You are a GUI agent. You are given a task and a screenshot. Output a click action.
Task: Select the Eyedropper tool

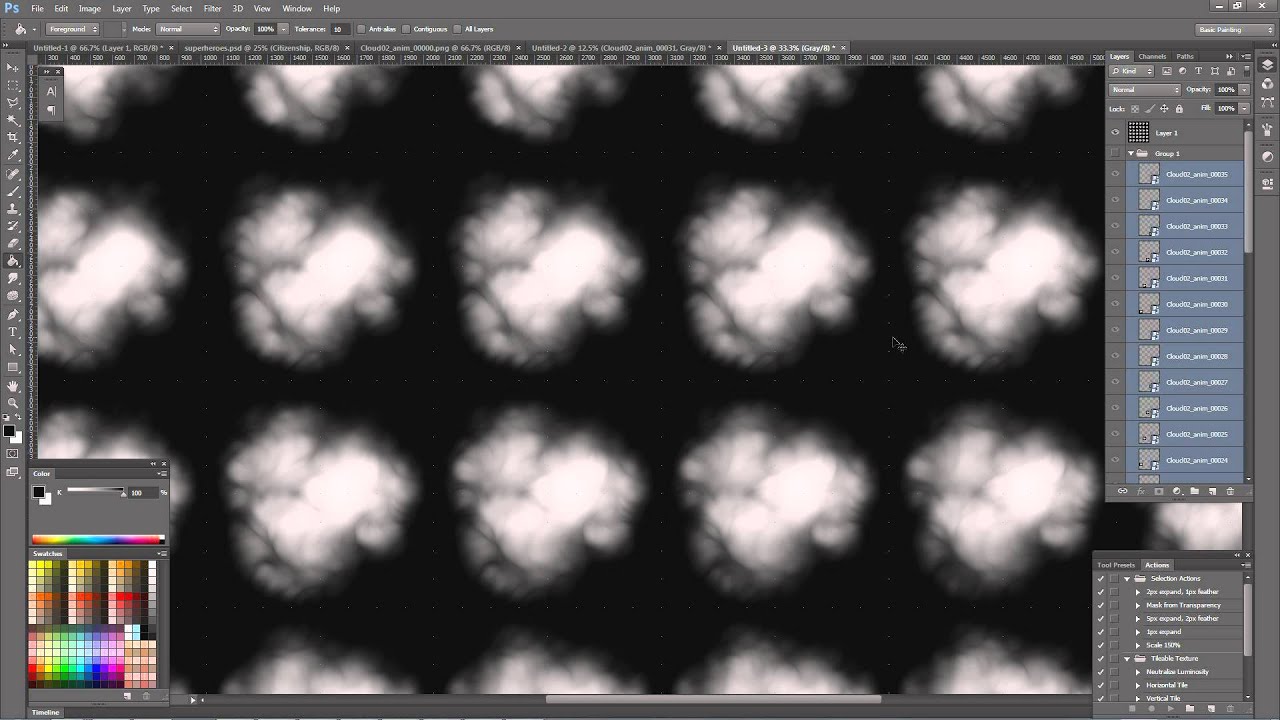pyautogui.click(x=13, y=156)
